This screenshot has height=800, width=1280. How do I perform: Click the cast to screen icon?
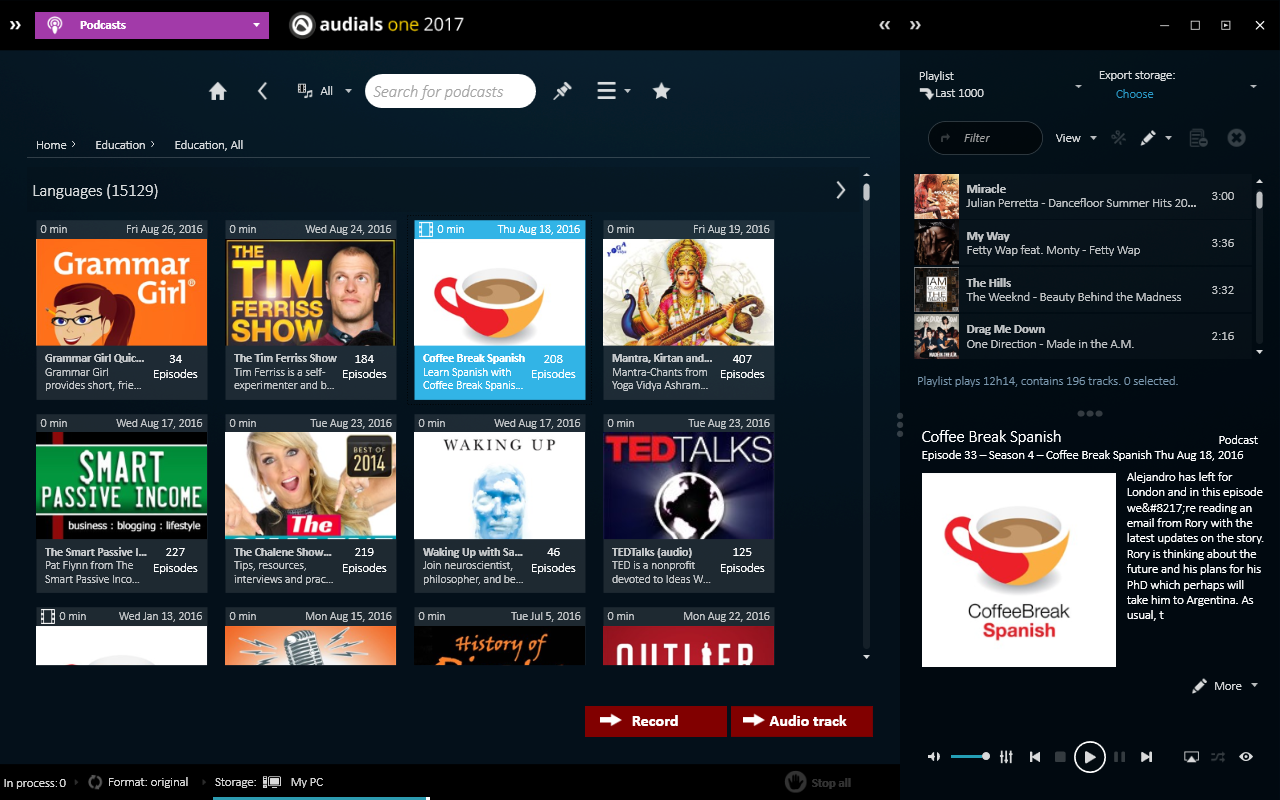[x=1191, y=757]
